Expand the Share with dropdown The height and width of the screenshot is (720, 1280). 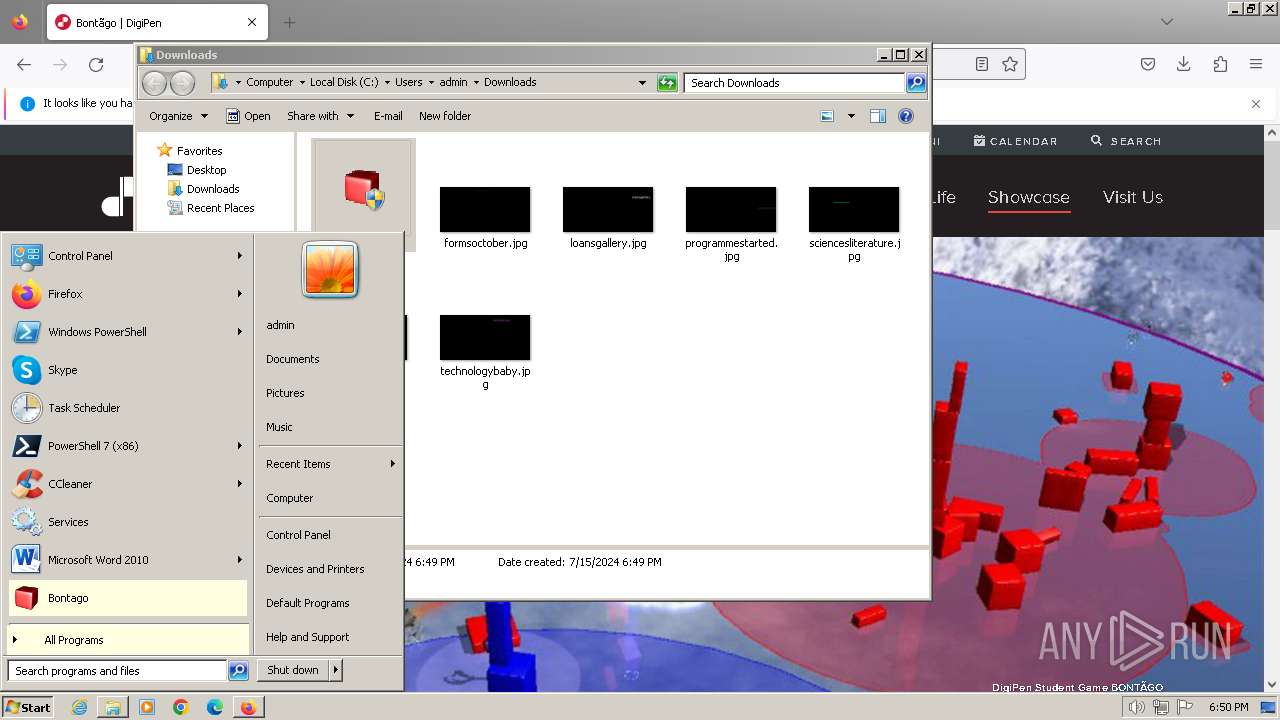point(320,116)
